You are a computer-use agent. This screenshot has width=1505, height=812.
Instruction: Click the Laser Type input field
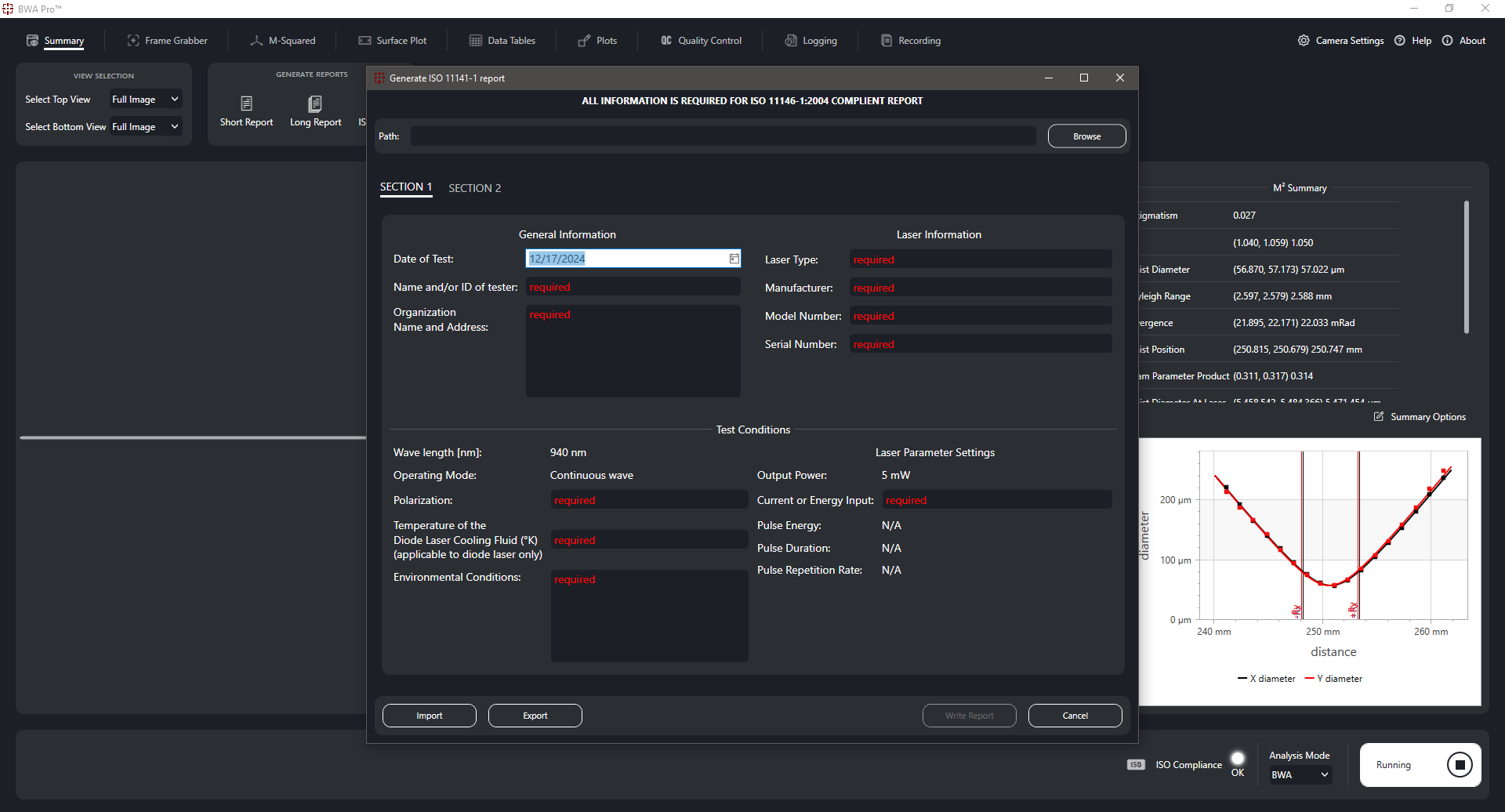[981, 259]
